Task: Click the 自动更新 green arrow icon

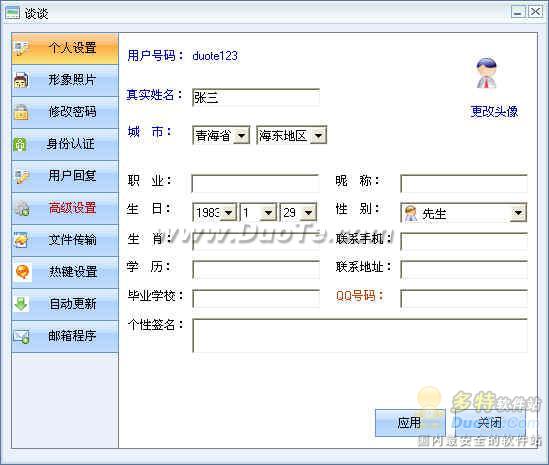Action: coord(21,304)
